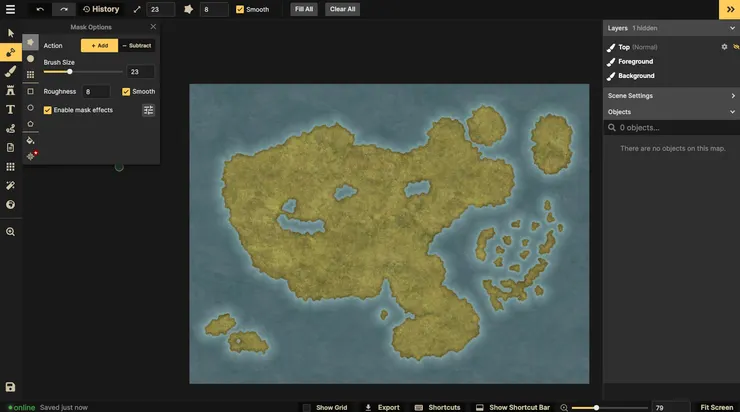The height and width of the screenshot is (412, 740).
Task: Select the Stamp castle tool
Action: 10,90
